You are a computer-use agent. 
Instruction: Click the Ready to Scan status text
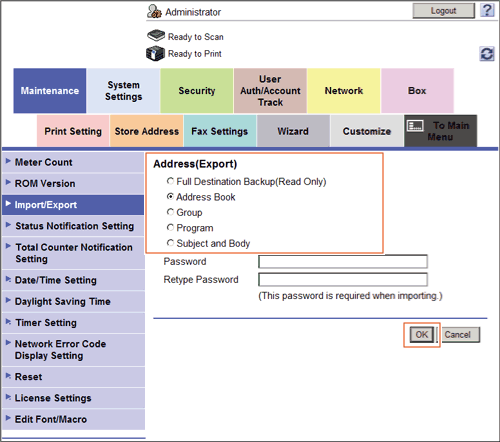click(196, 37)
